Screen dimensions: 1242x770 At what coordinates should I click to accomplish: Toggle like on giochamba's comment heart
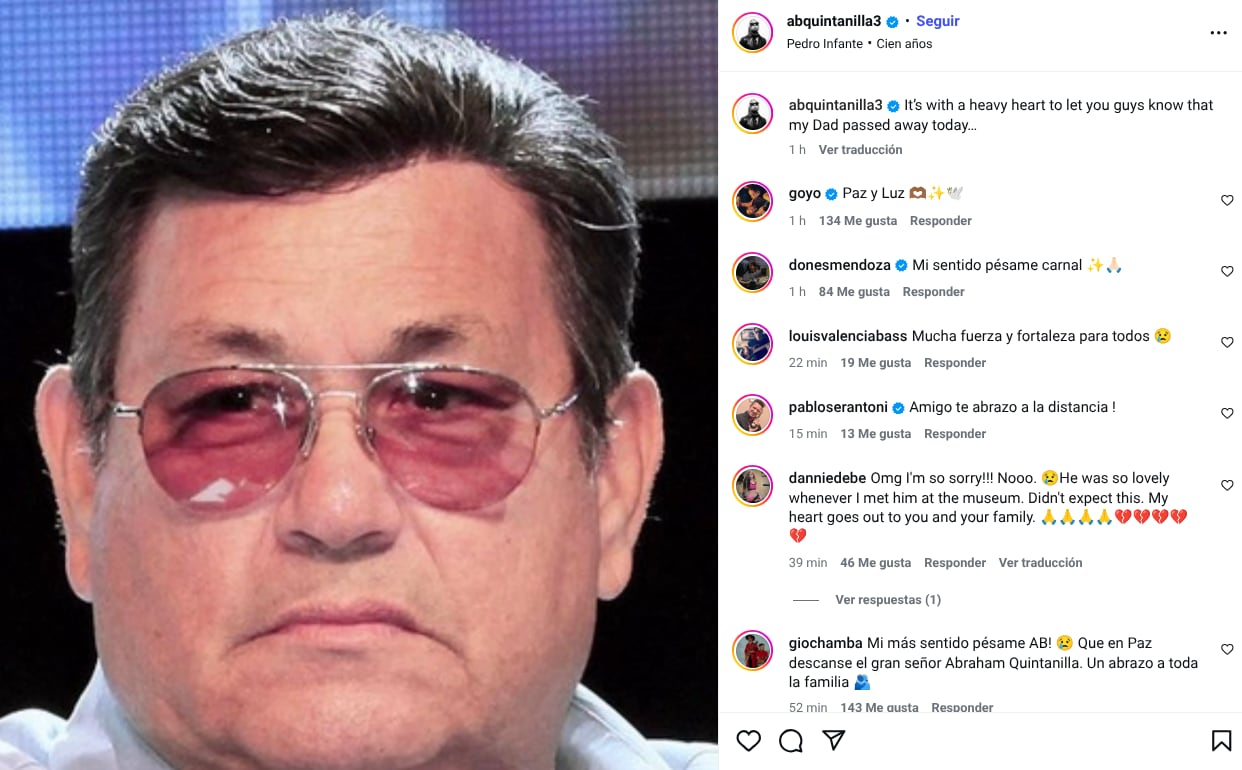point(1227,649)
